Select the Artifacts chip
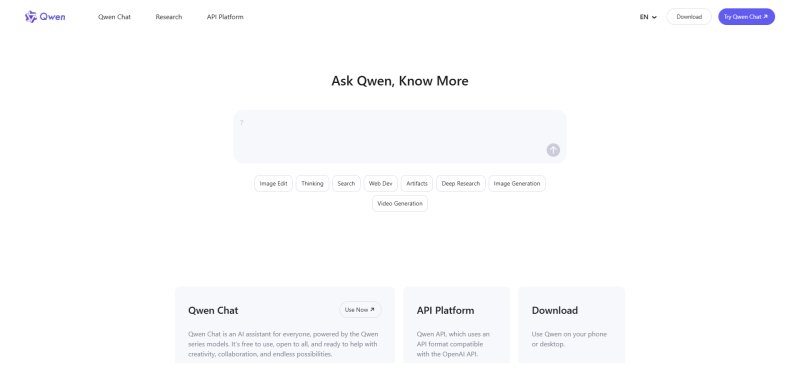800x383 pixels. coord(417,184)
